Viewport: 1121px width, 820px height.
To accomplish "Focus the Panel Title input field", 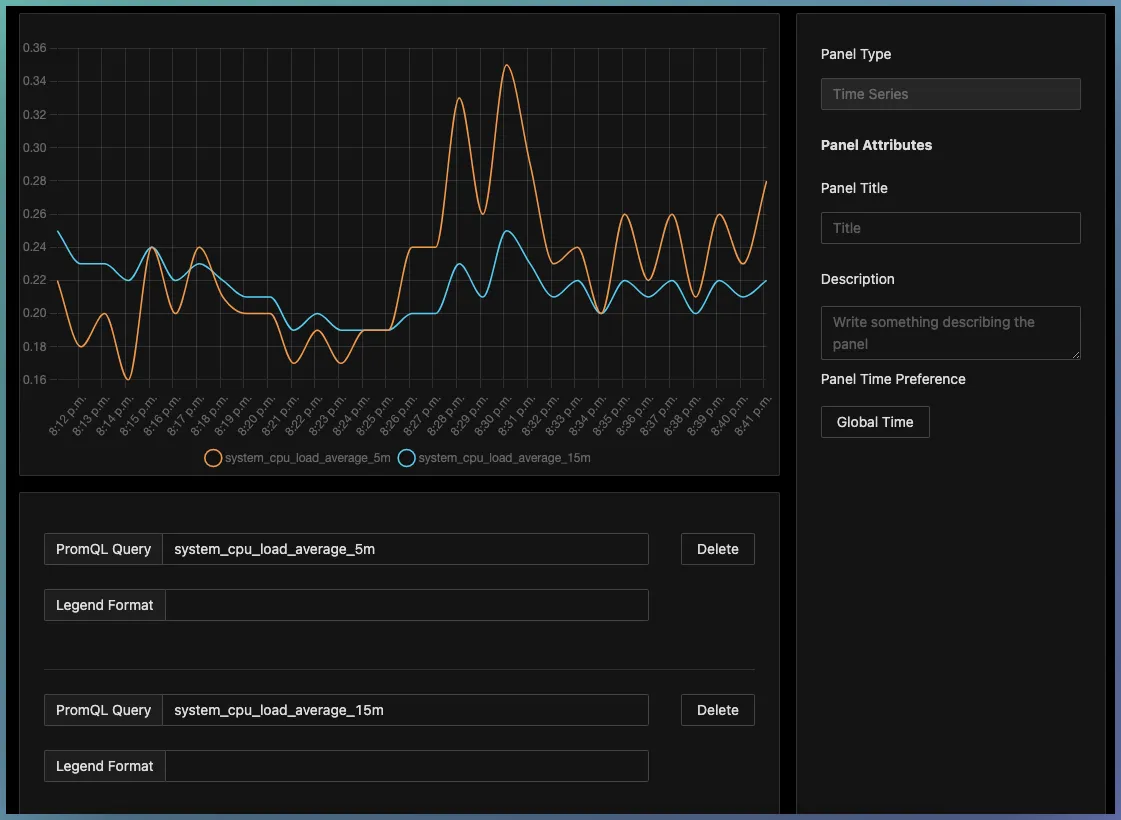I will tap(950, 228).
